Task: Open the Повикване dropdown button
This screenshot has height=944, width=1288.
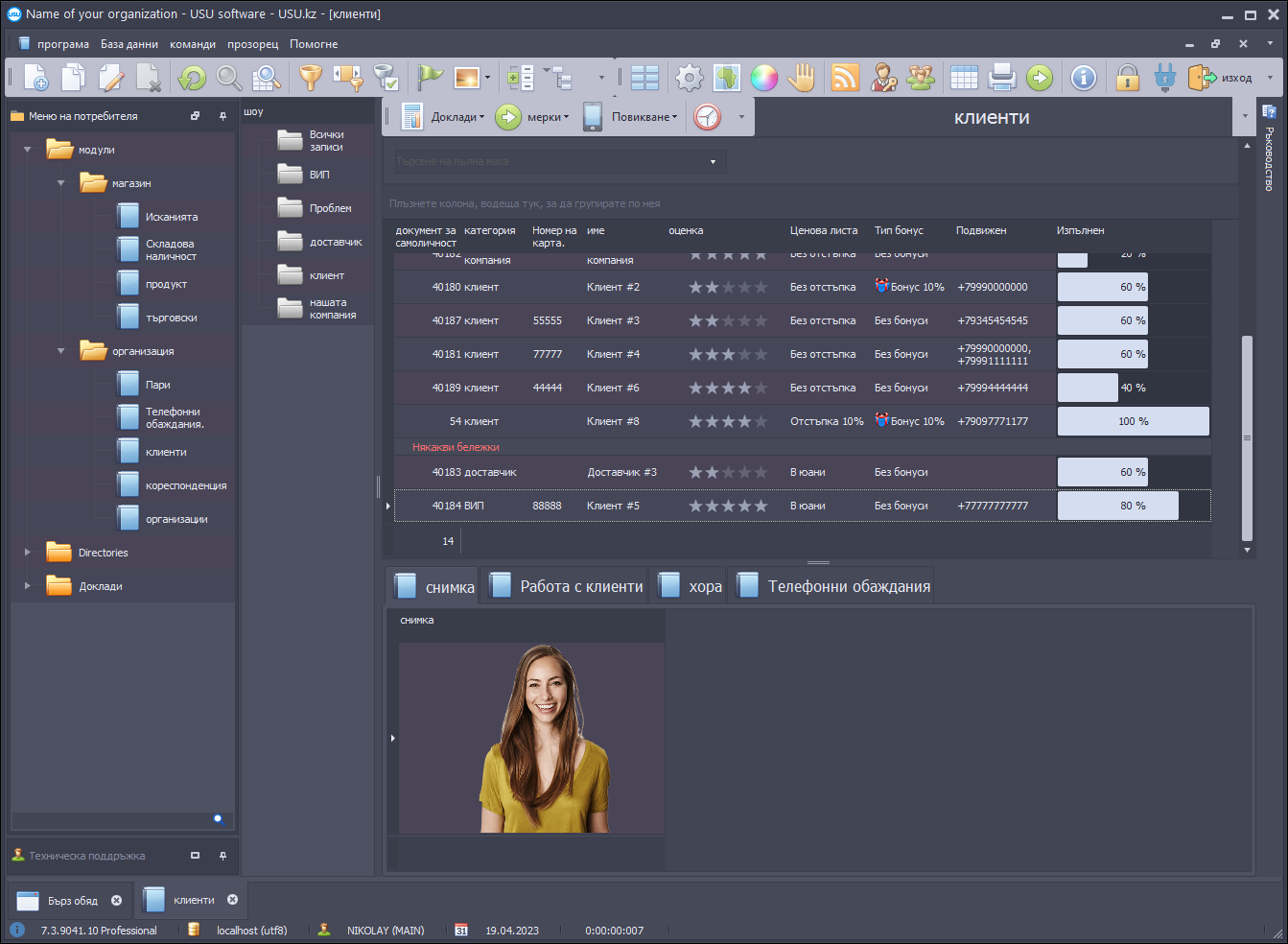Action: pos(630,117)
